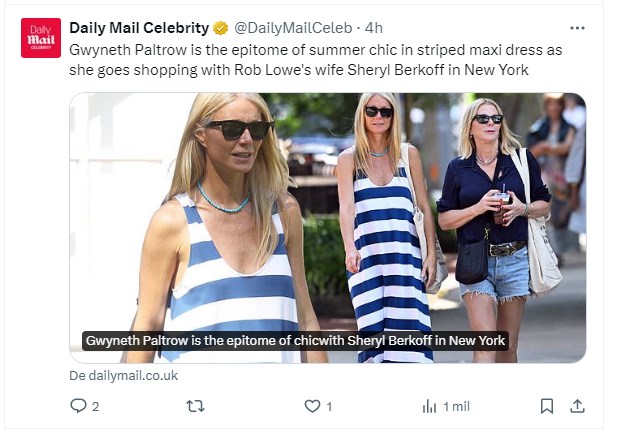Viewport: 620px width, 431px height.
Task: Open the 4h timestamp link
Action: pos(374,28)
